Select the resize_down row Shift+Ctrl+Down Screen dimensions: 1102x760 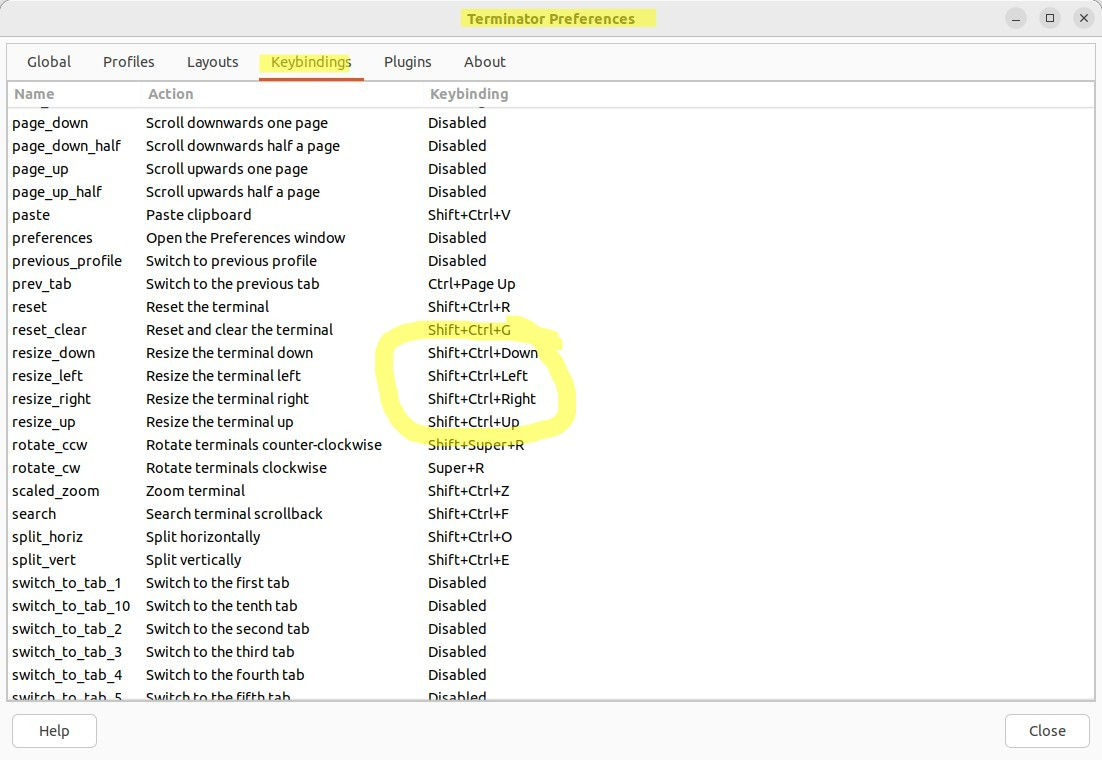coord(483,352)
